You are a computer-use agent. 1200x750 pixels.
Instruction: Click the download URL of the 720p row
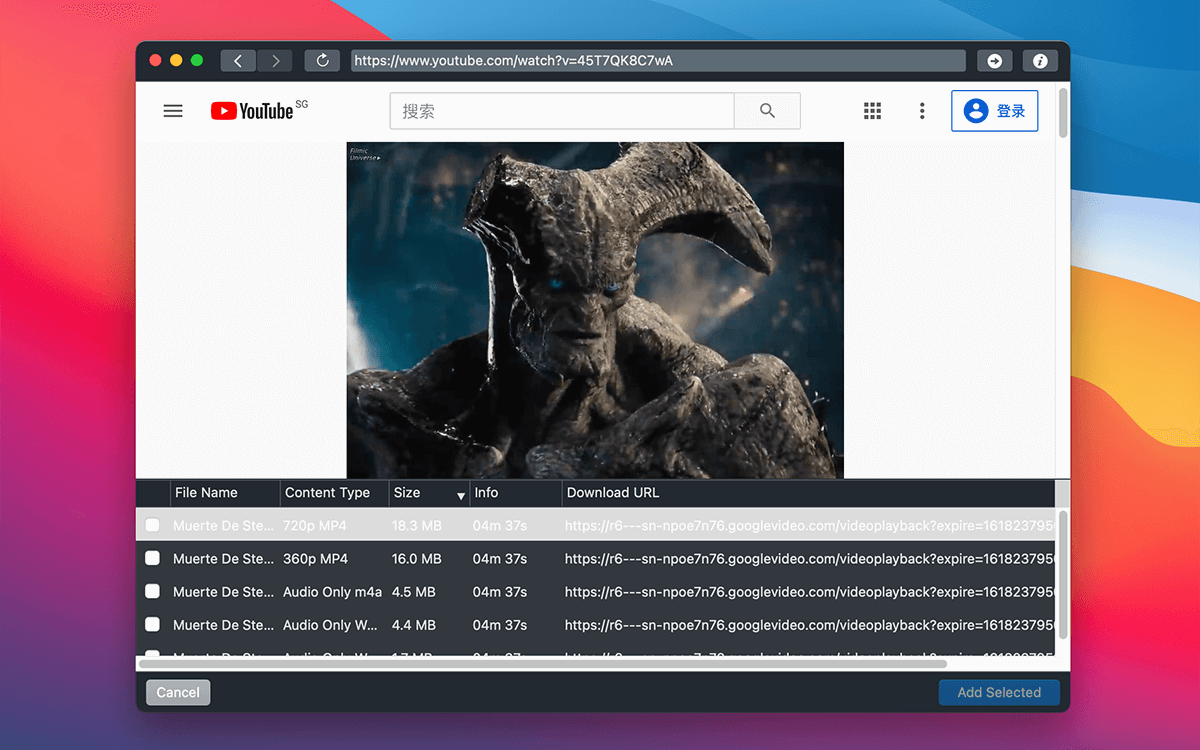(x=809, y=525)
